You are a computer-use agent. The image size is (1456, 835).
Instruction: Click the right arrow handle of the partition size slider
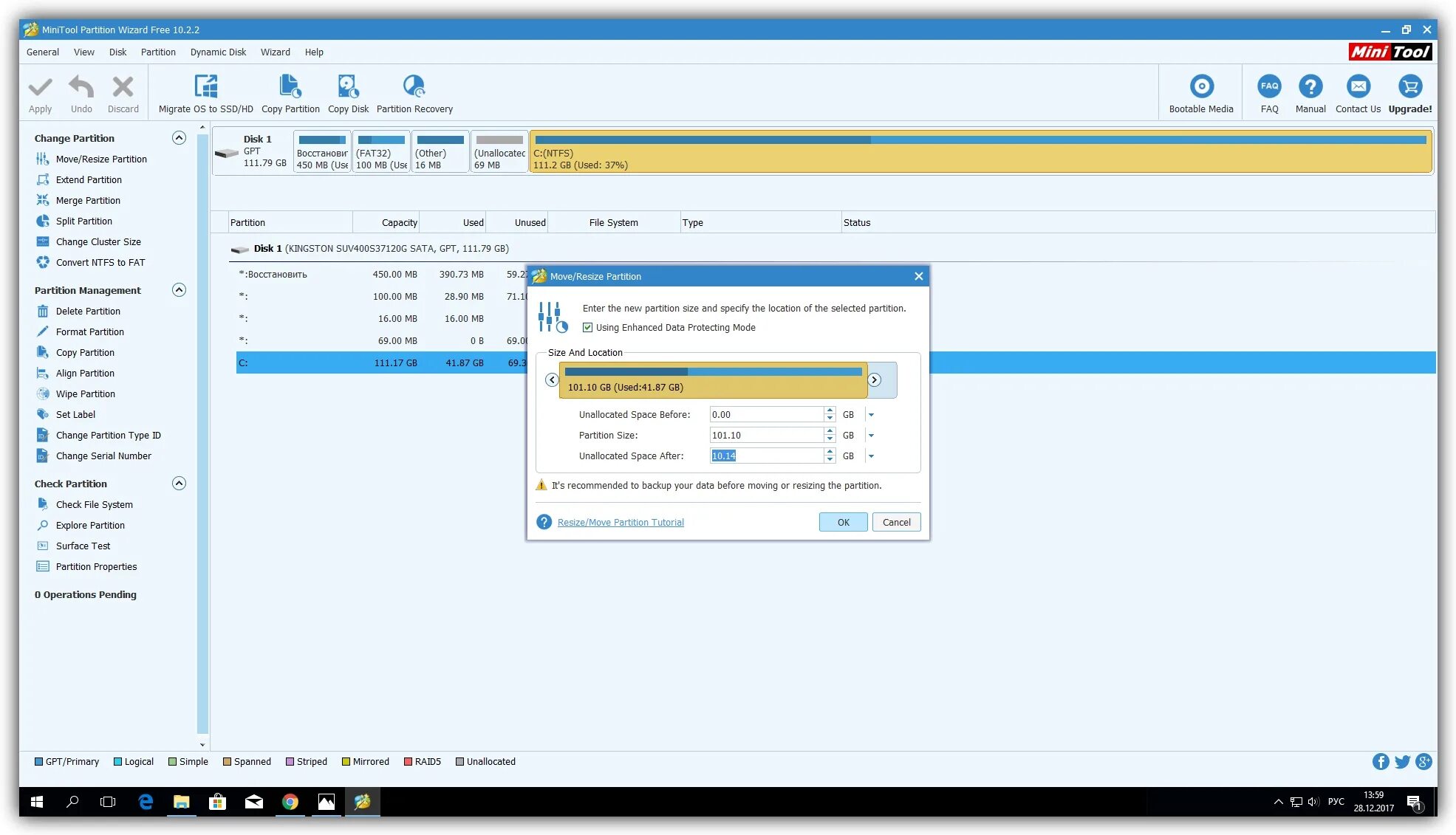click(x=874, y=380)
